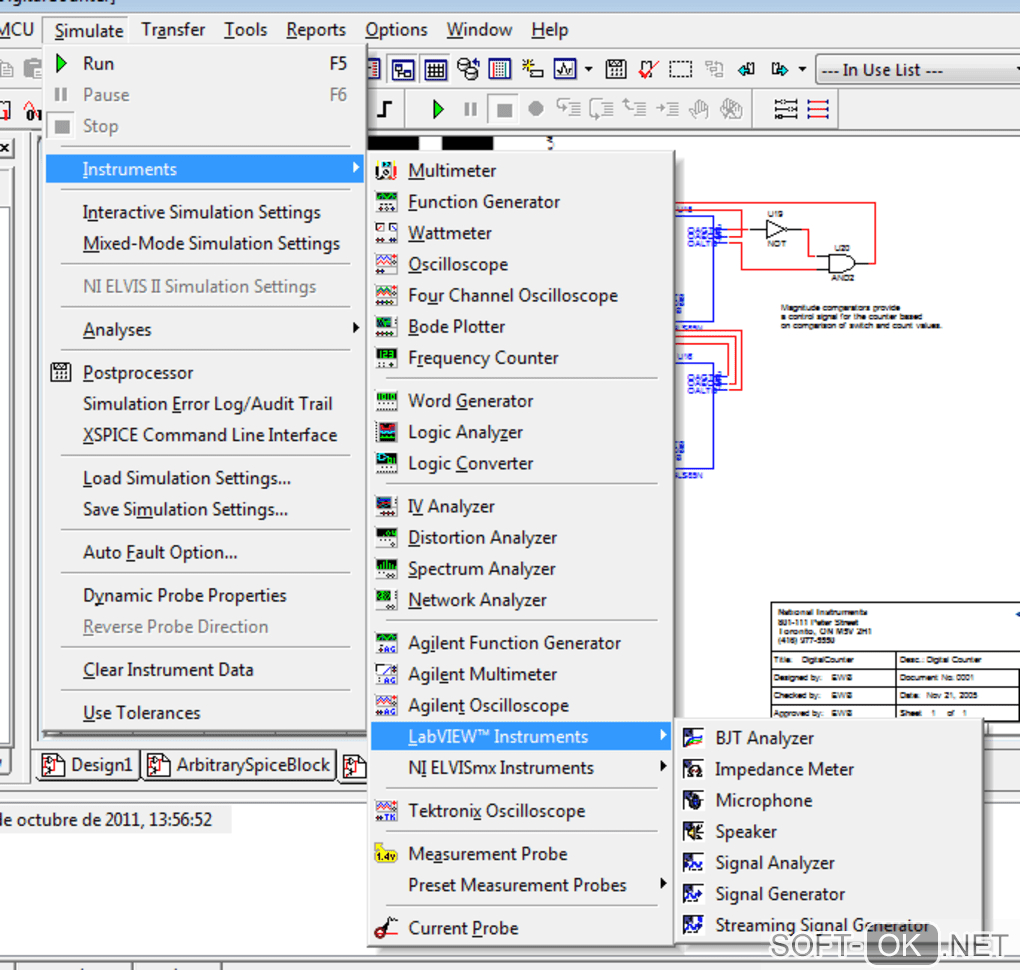
Task: Click the Microphone LabVIEW instrument icon
Action: coord(693,801)
